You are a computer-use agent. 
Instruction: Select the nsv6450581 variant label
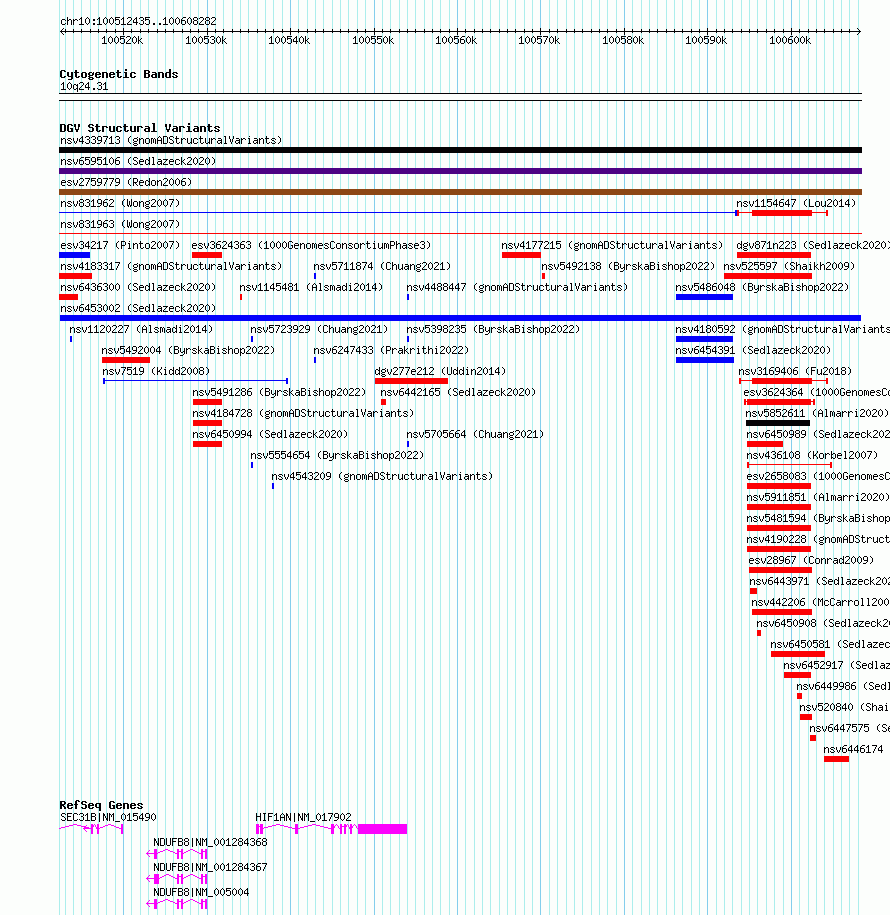[830, 644]
